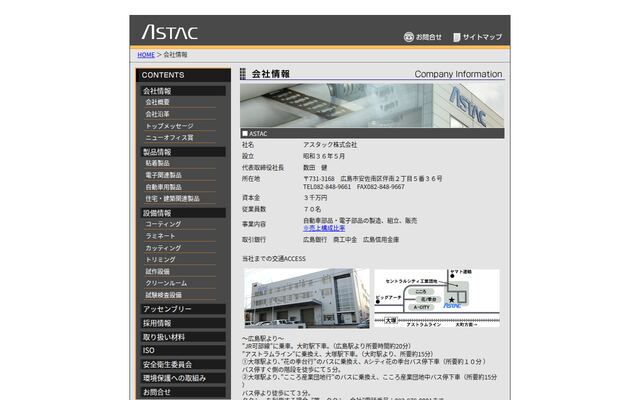Open ISO sidebar item

(x=183, y=351)
